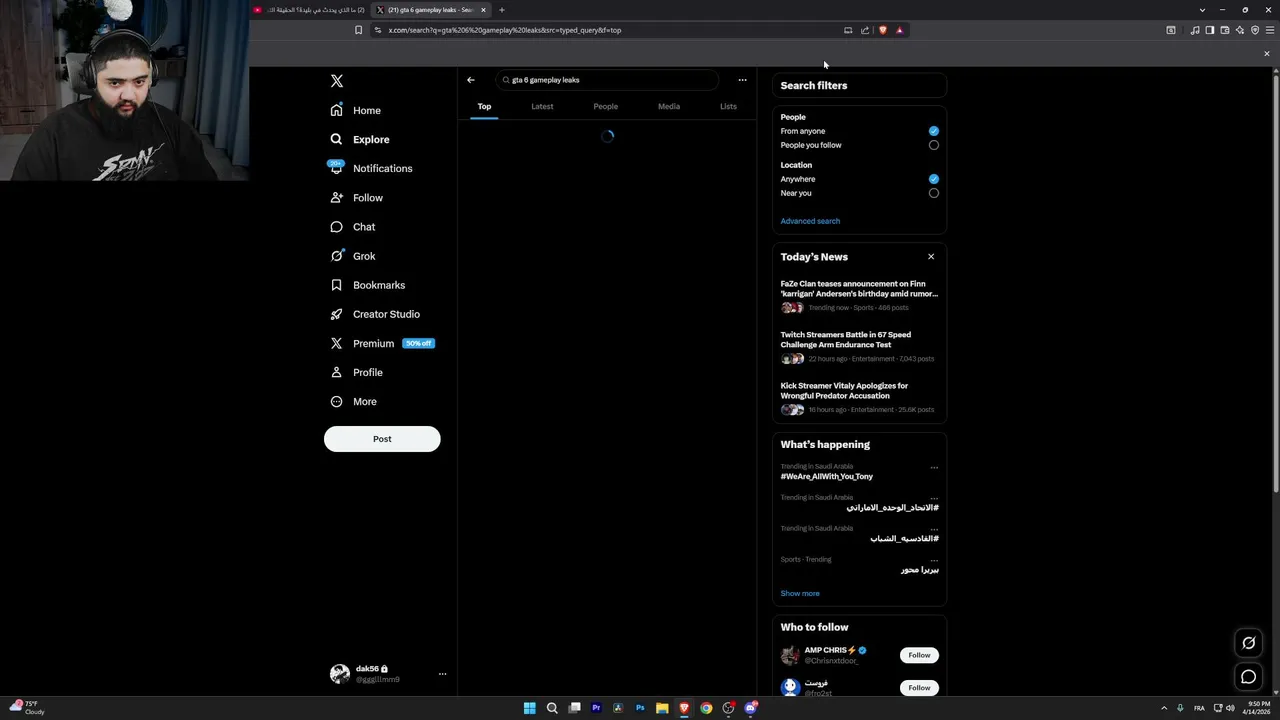Follow the فروست account
This screenshot has height=720, width=1280.
point(919,688)
